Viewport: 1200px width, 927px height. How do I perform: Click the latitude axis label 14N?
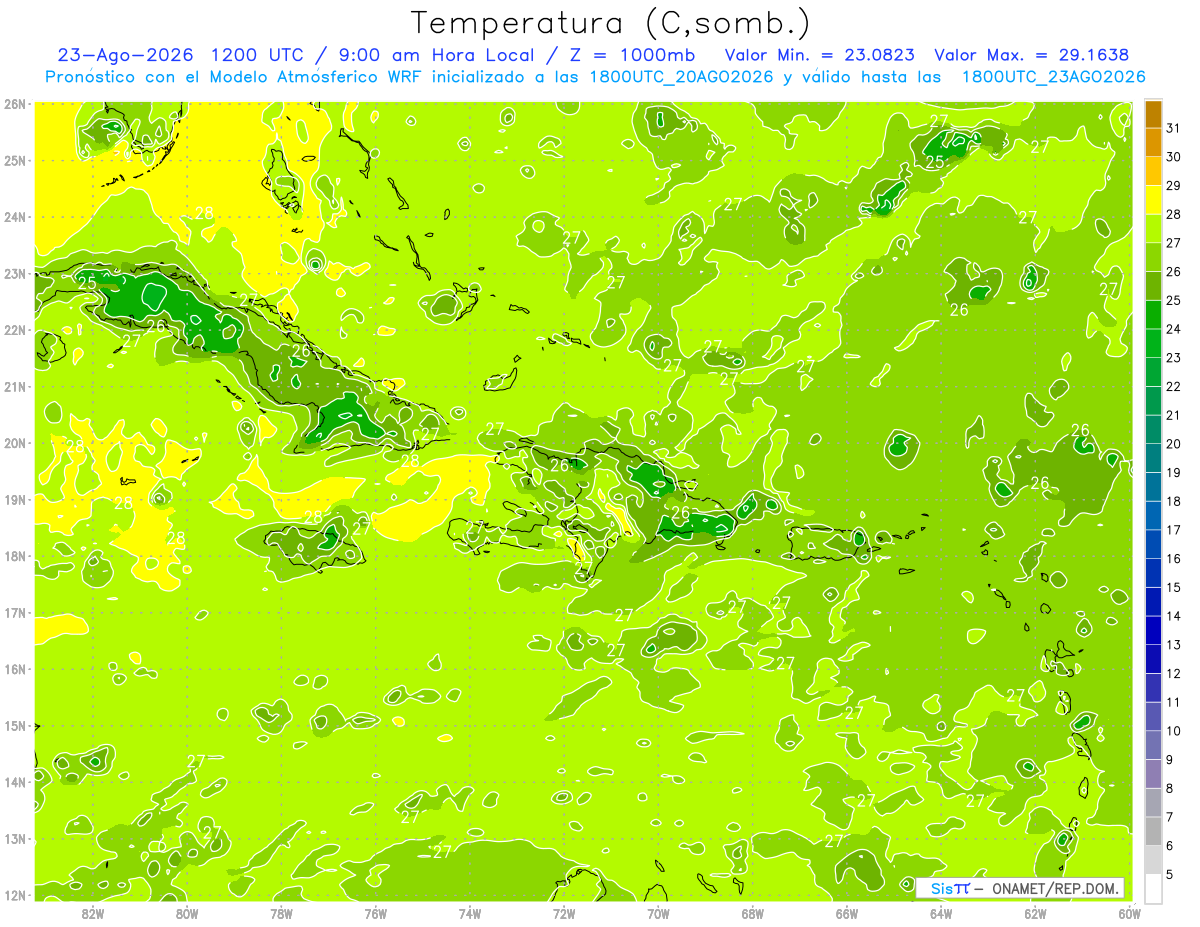click(x=15, y=782)
